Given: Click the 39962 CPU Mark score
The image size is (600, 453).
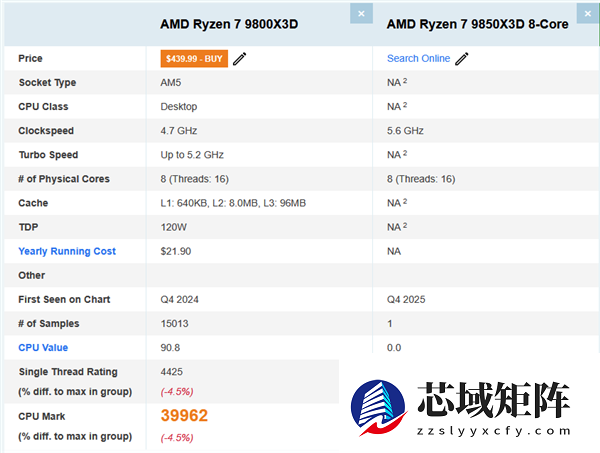Looking at the screenshot, I should coord(184,416).
